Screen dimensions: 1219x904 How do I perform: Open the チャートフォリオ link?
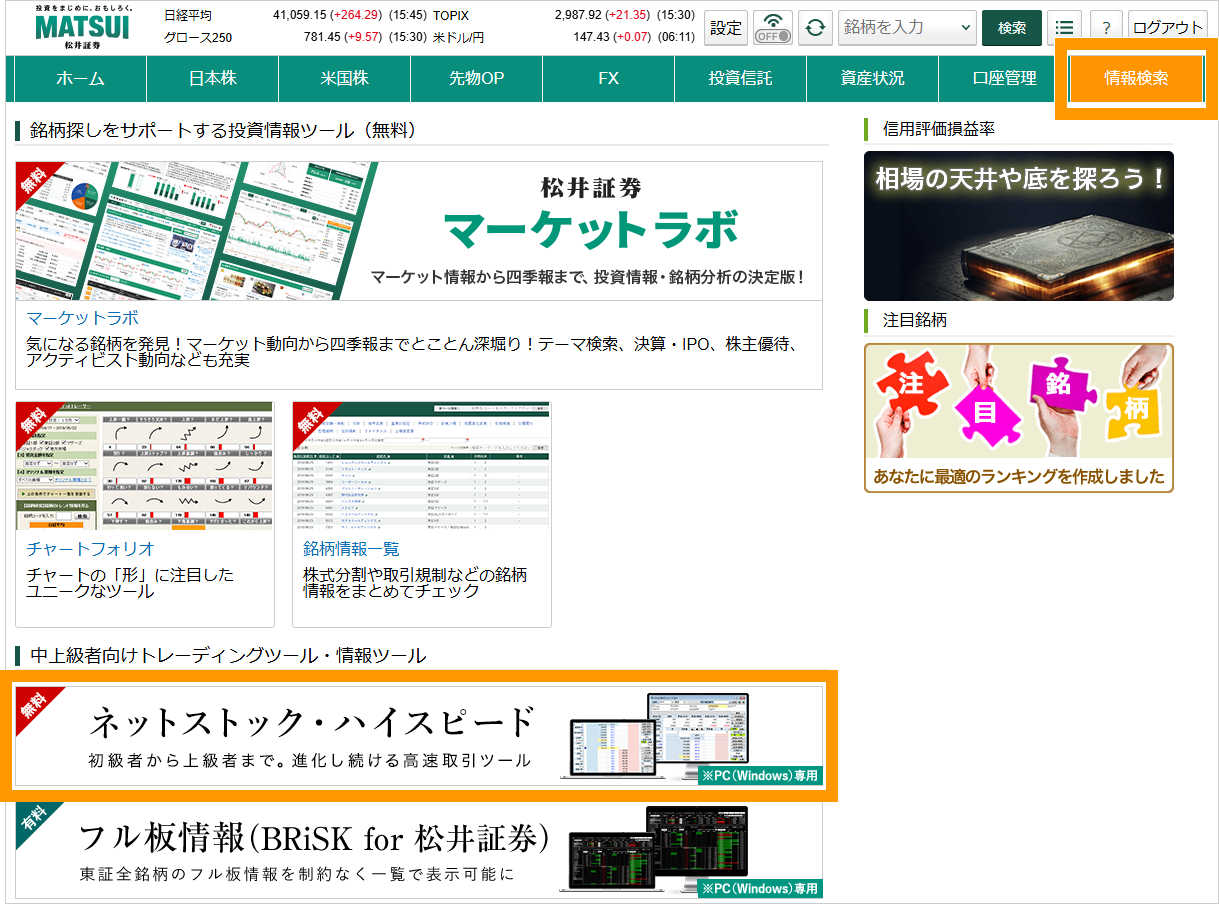91,549
